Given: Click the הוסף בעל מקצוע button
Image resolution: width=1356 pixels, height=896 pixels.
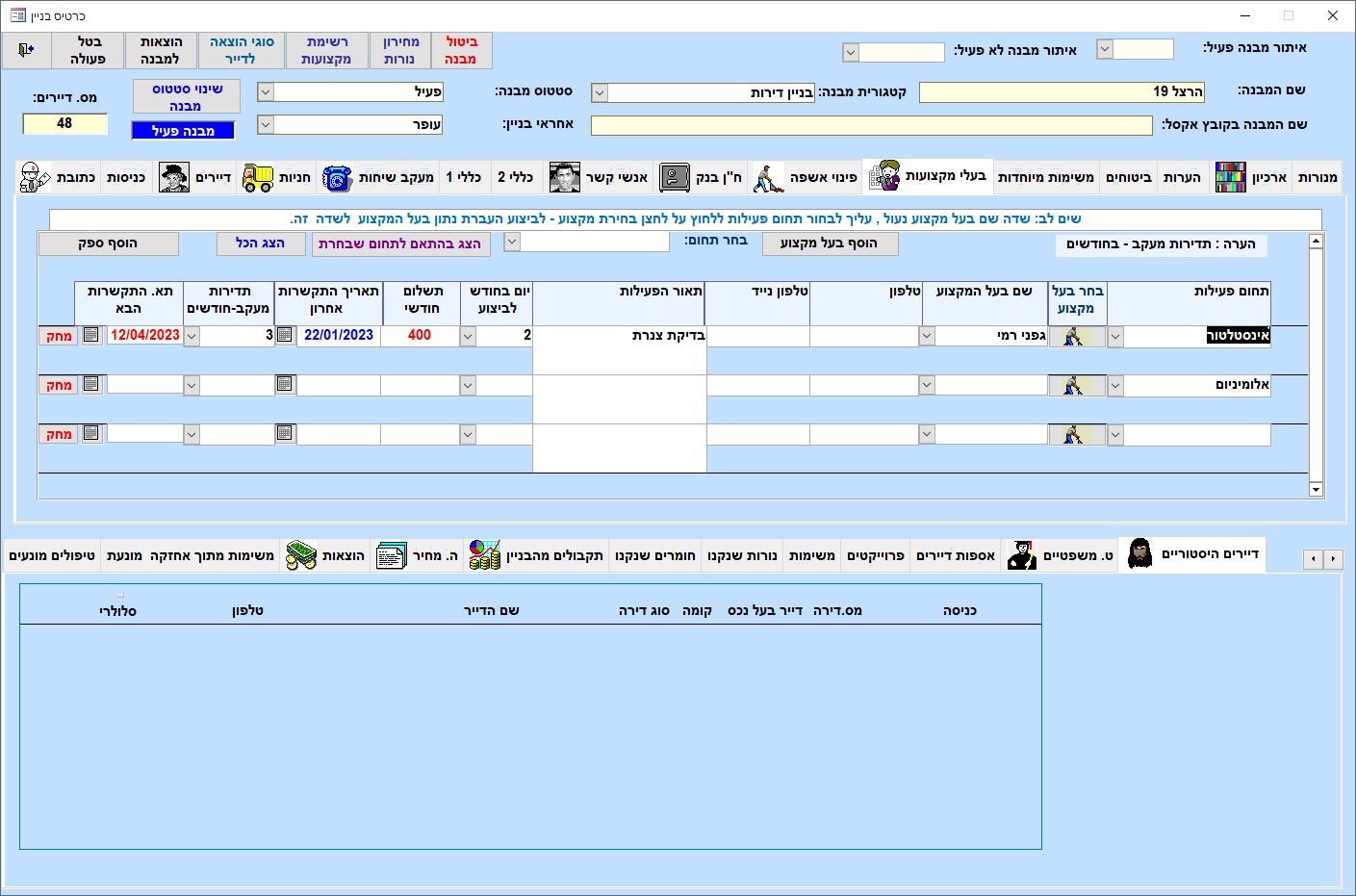Looking at the screenshot, I should click(x=830, y=243).
